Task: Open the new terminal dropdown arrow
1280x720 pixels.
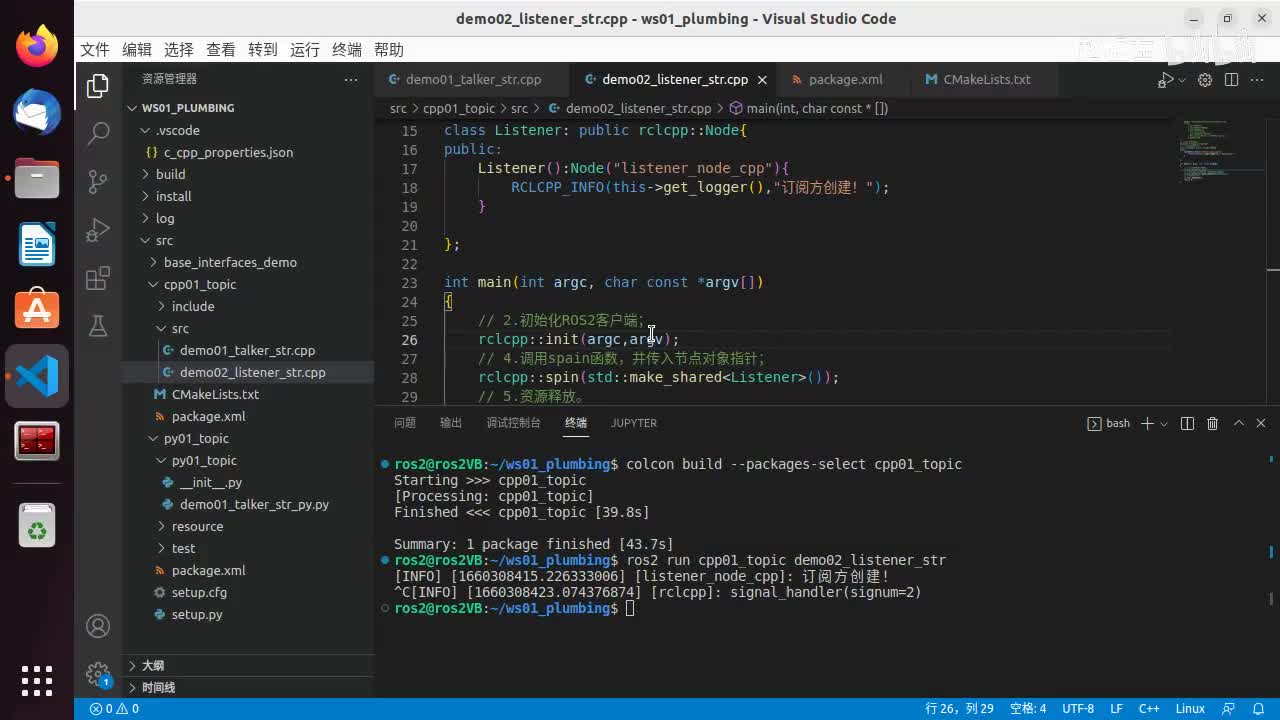Action: (1164, 424)
